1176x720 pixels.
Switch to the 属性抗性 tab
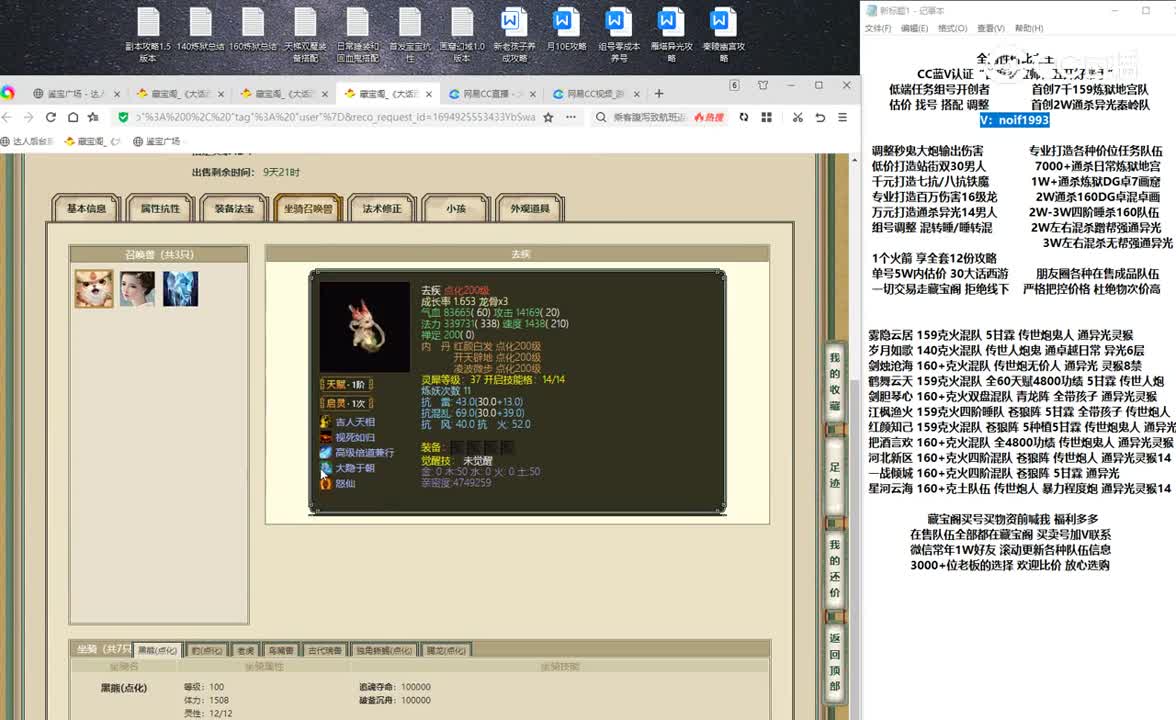click(x=160, y=208)
